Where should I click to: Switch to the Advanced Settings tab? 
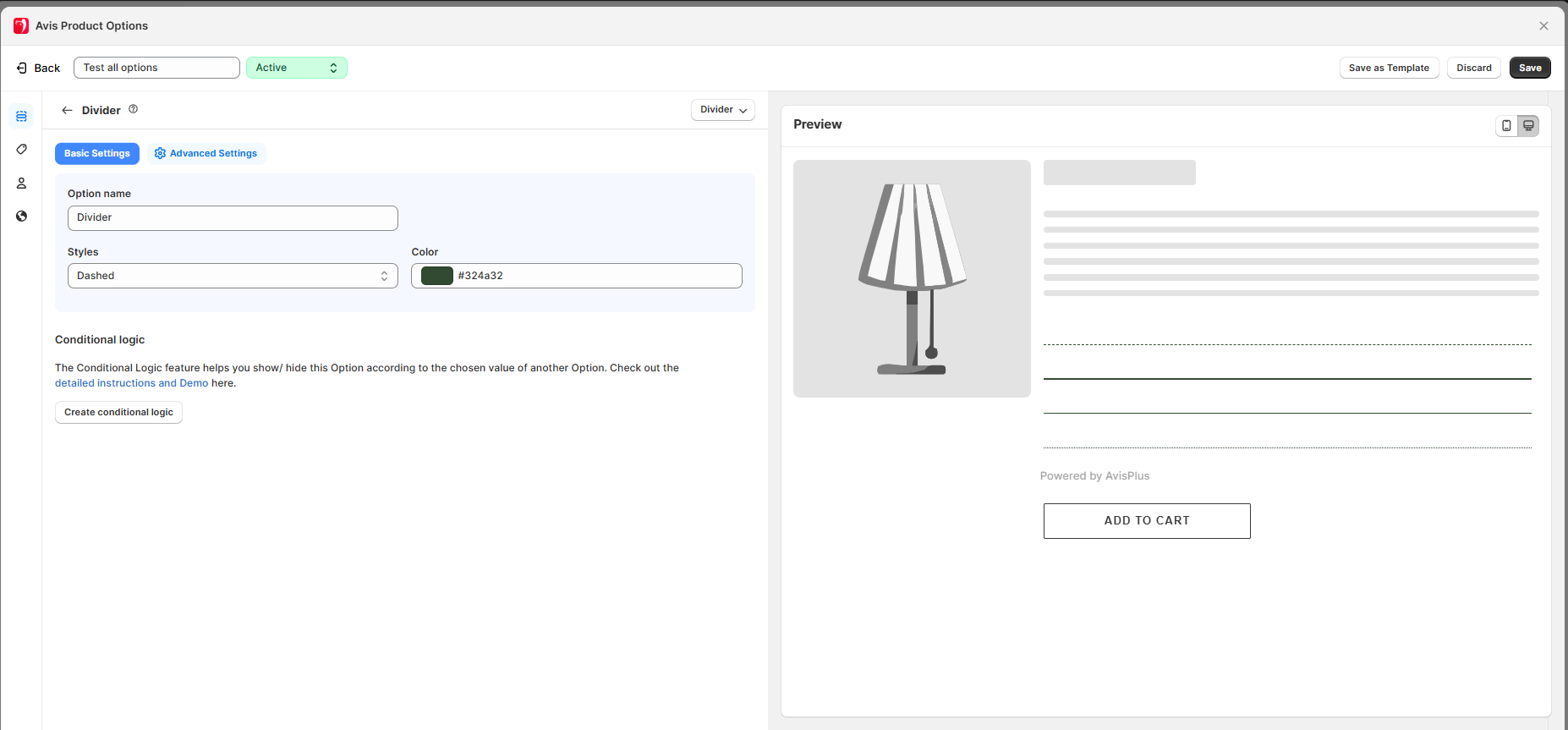(206, 153)
